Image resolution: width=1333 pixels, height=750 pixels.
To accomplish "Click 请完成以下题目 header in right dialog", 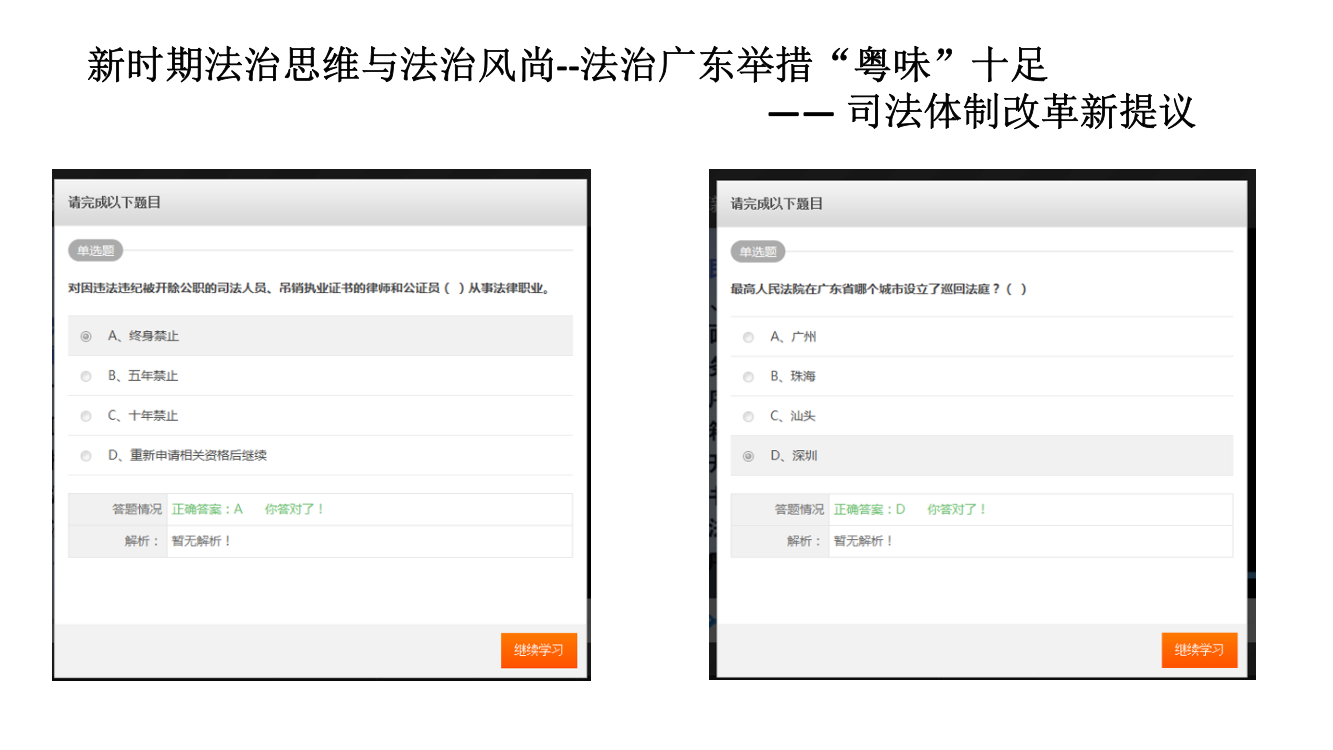I will 777,204.
